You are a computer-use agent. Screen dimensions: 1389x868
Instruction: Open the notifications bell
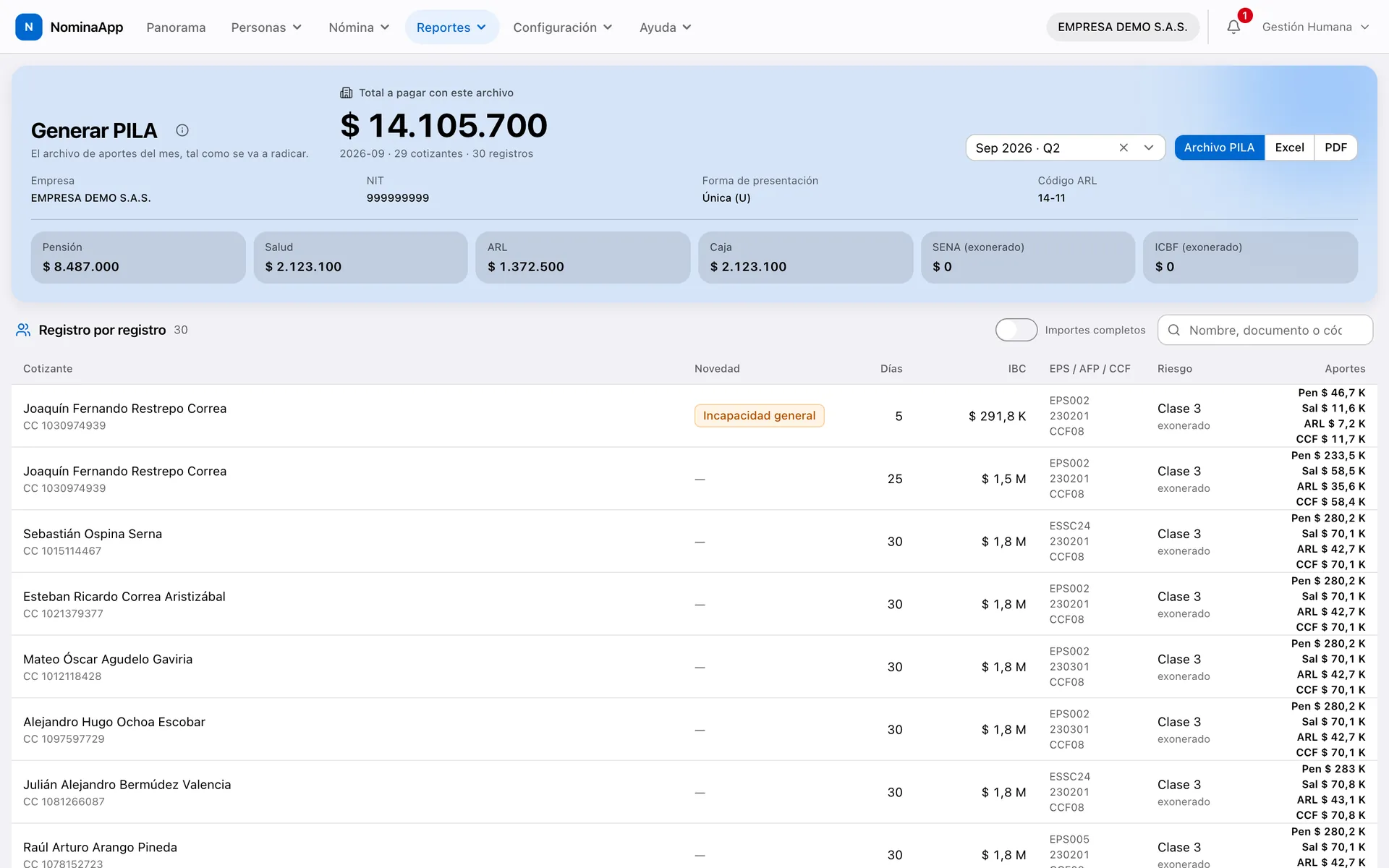pos(1233,27)
